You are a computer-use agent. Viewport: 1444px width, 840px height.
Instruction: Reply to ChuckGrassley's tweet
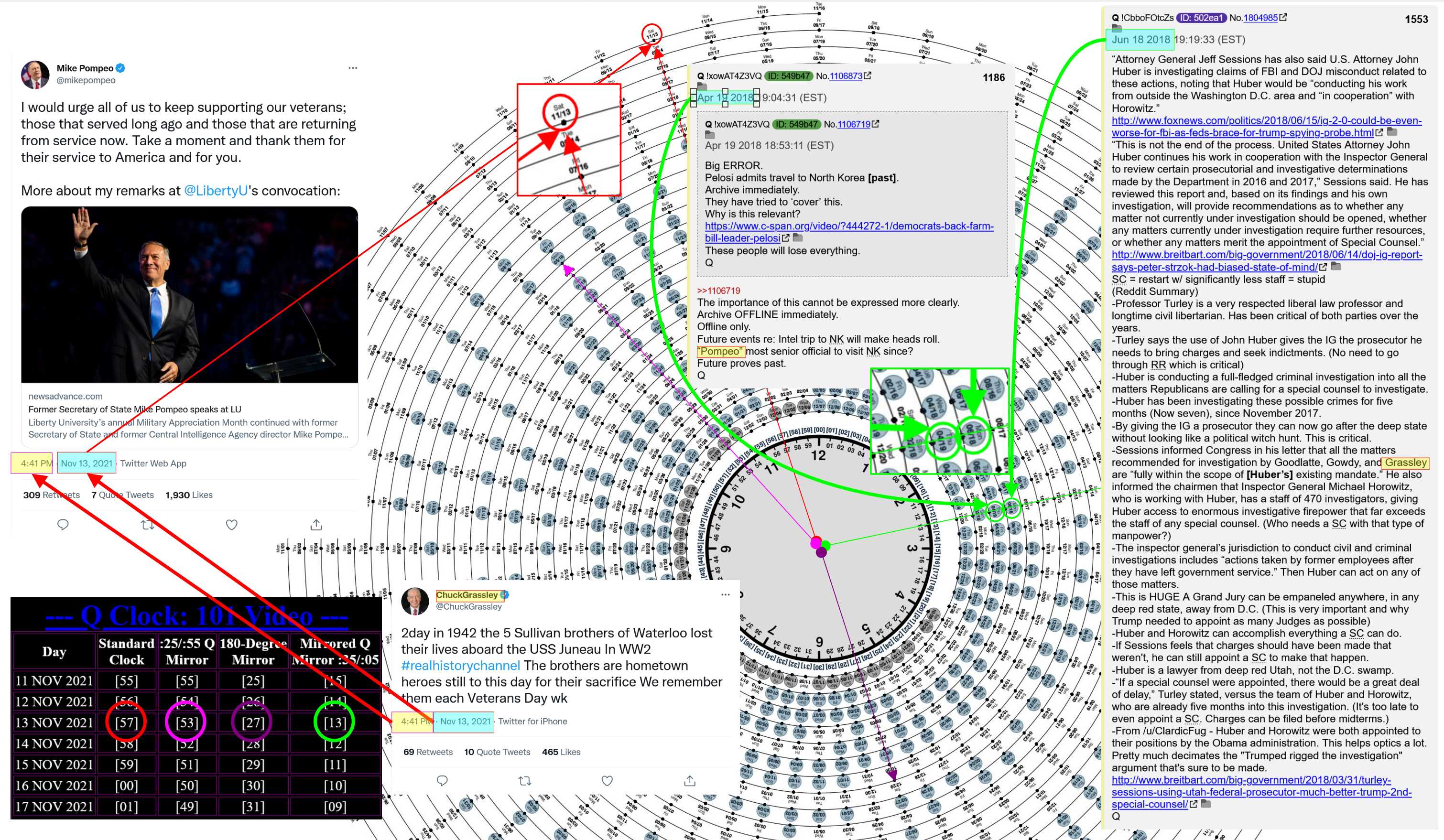[442, 780]
